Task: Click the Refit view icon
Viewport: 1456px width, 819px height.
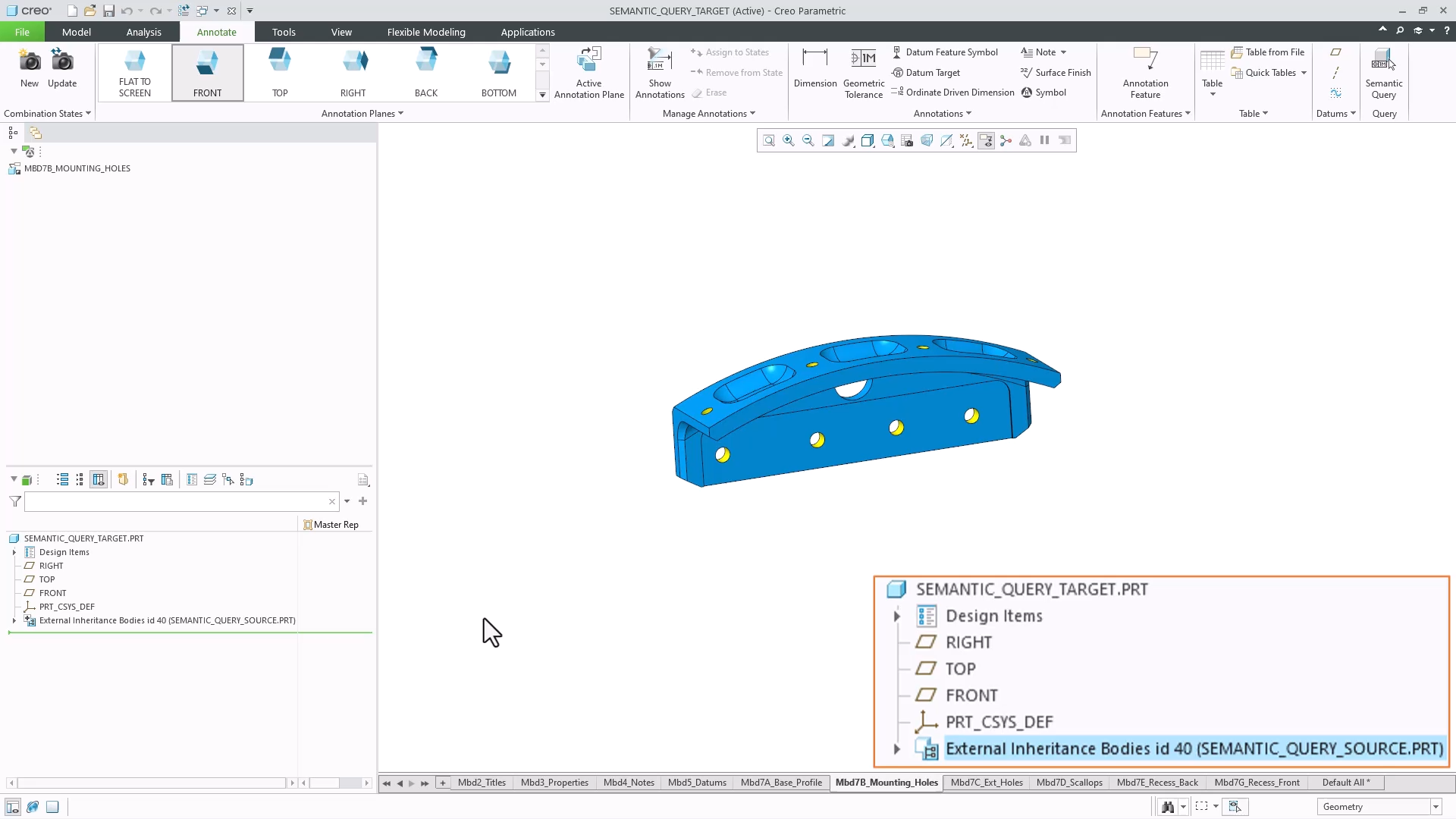Action: [x=769, y=140]
